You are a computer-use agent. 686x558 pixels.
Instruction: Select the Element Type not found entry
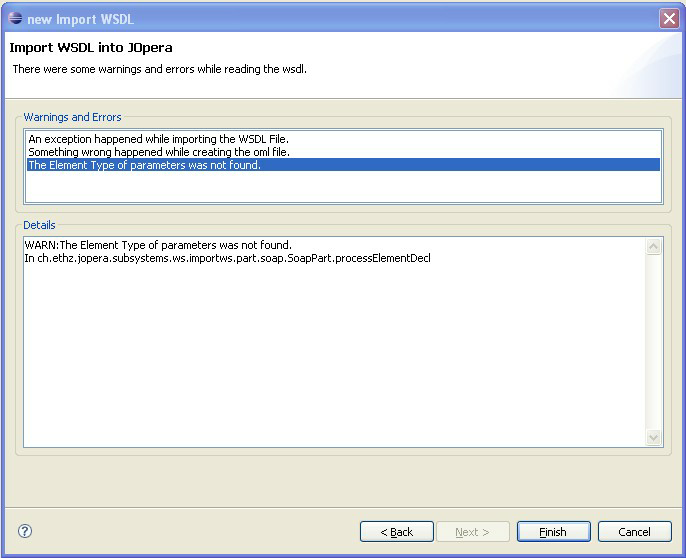click(343, 165)
